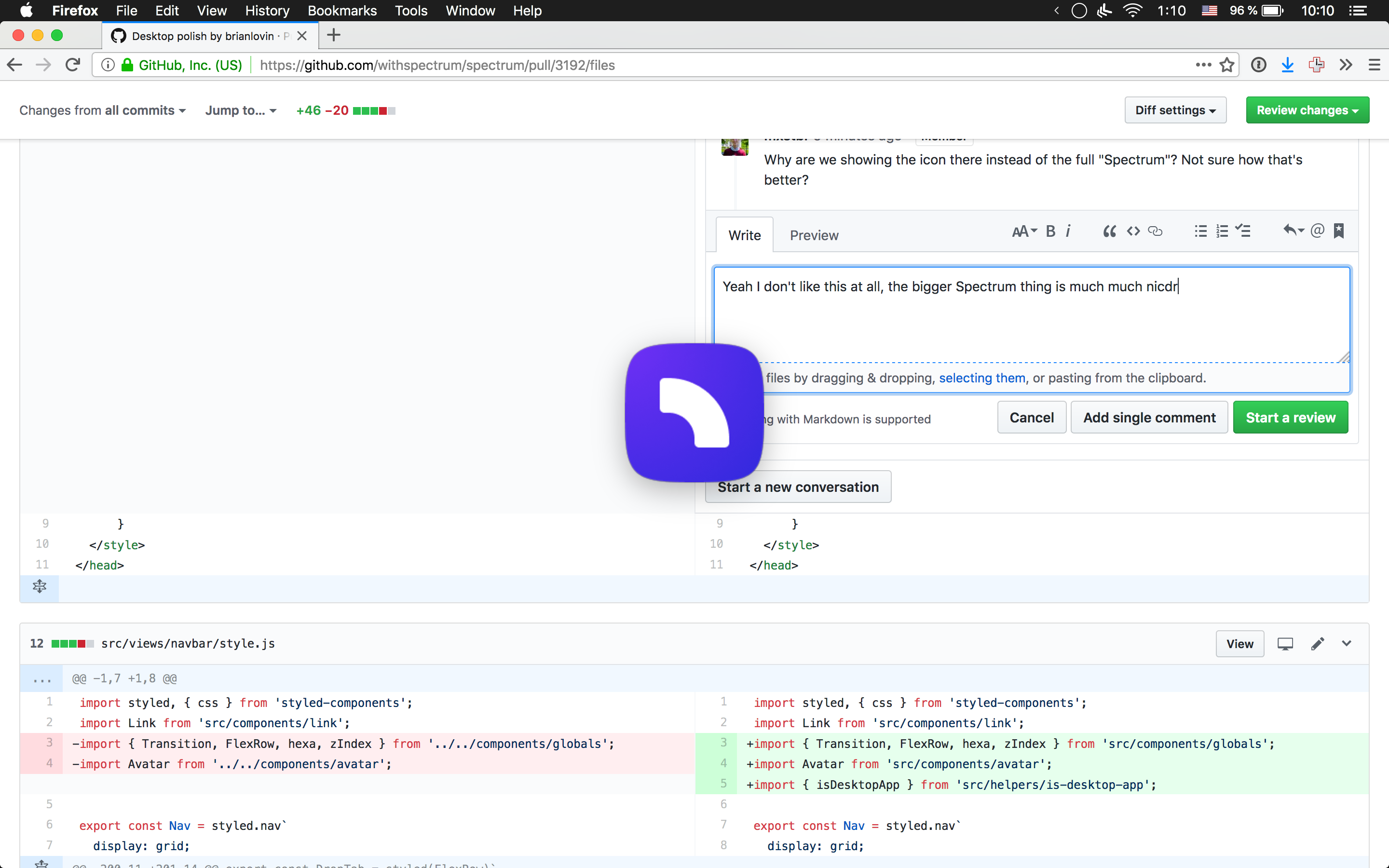Switch to the Preview tab
1389x868 pixels.
coord(815,235)
